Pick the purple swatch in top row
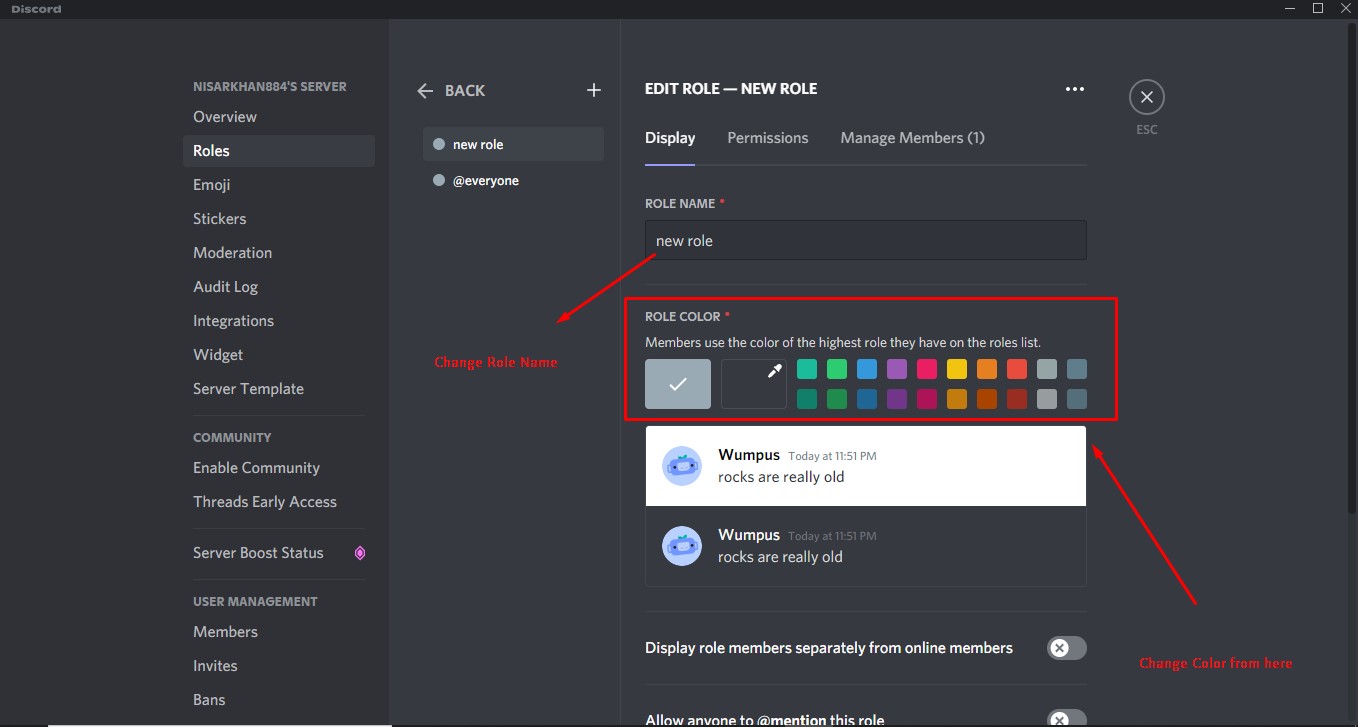This screenshot has width=1358, height=727. 897,369
